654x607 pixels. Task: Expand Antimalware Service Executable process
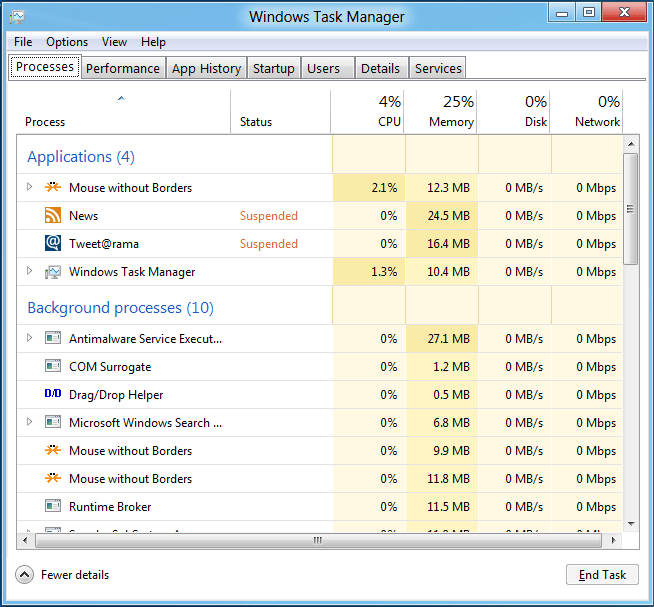[29, 338]
